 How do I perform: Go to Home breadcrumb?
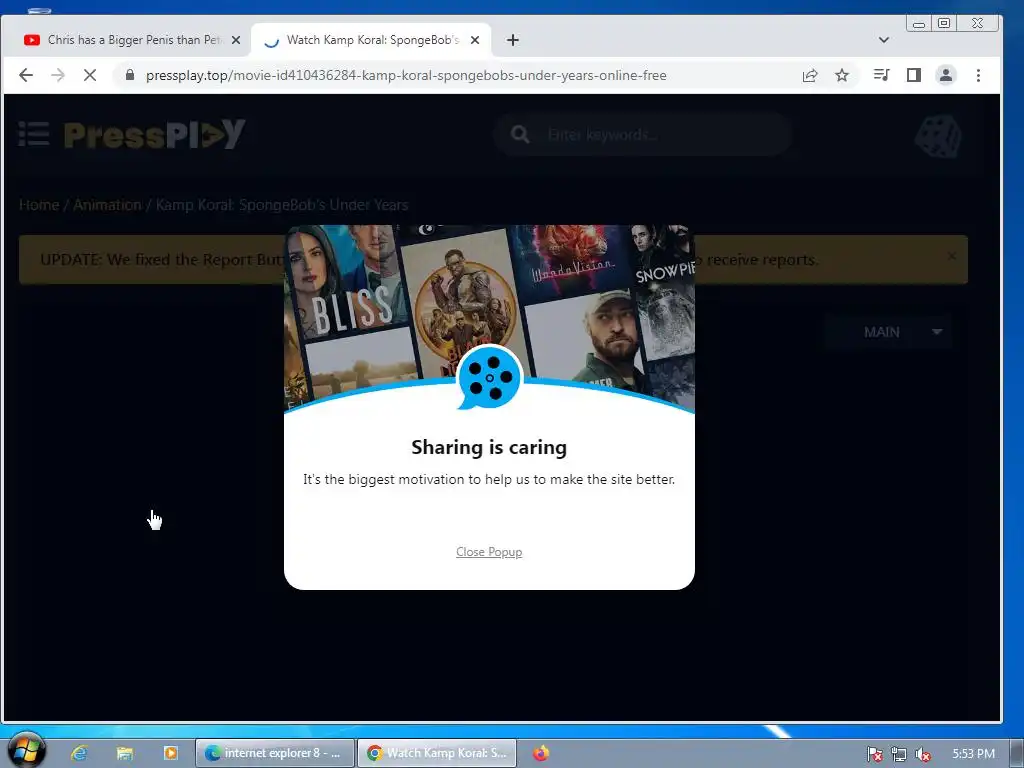click(39, 205)
